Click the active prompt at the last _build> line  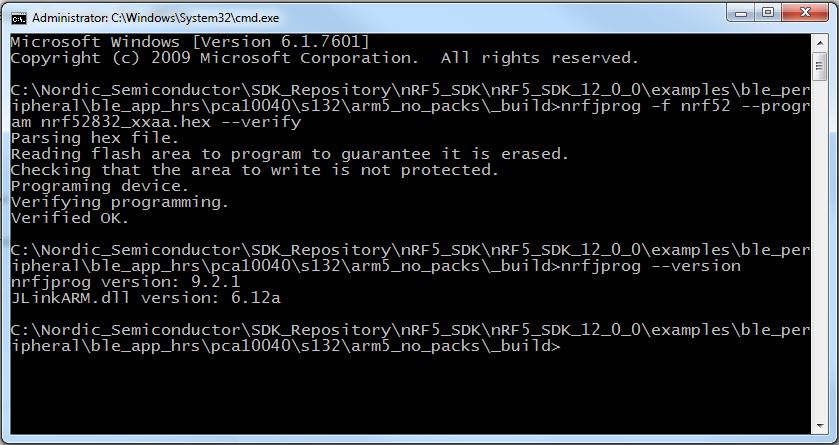[x=560, y=346]
